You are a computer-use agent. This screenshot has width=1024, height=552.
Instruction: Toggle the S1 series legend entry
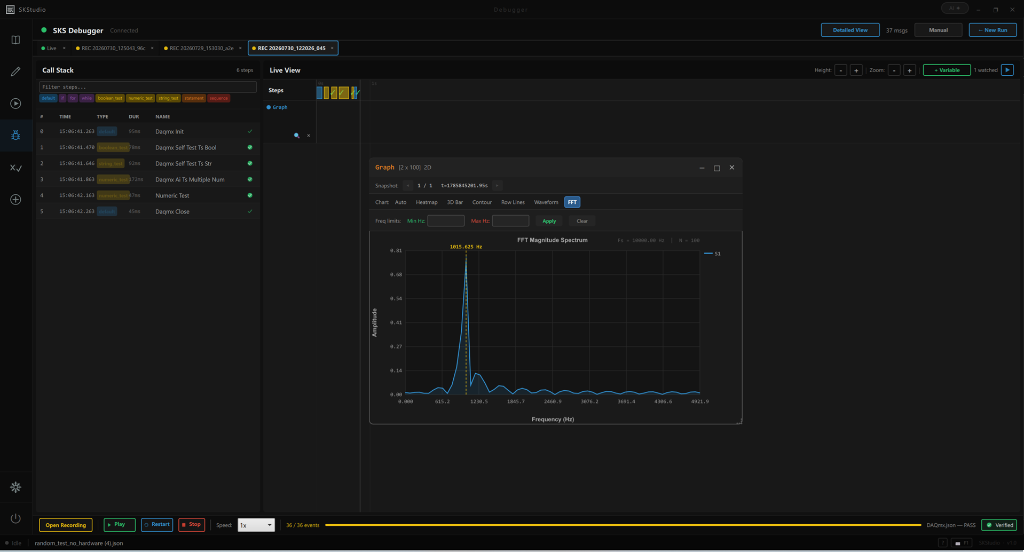[x=712, y=253]
